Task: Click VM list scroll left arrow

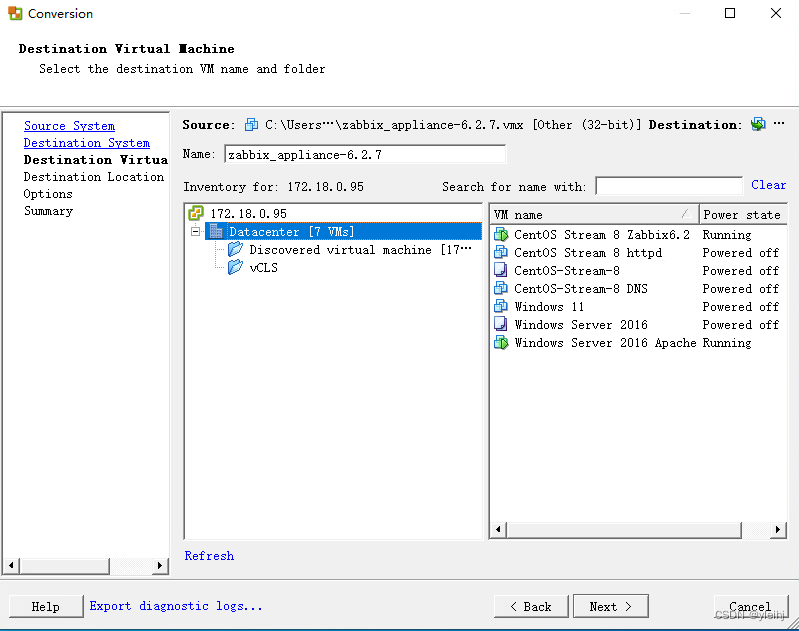Action: click(498, 530)
